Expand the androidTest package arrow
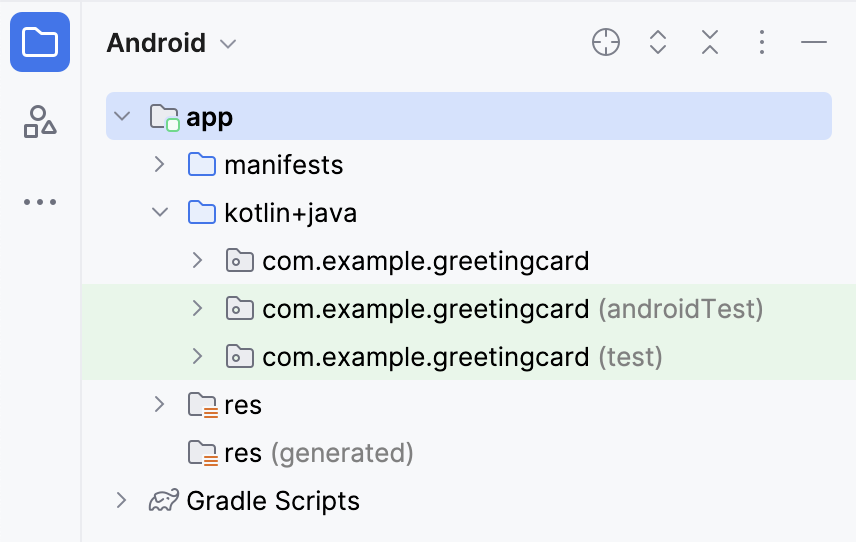The width and height of the screenshot is (856, 542). click(x=197, y=309)
